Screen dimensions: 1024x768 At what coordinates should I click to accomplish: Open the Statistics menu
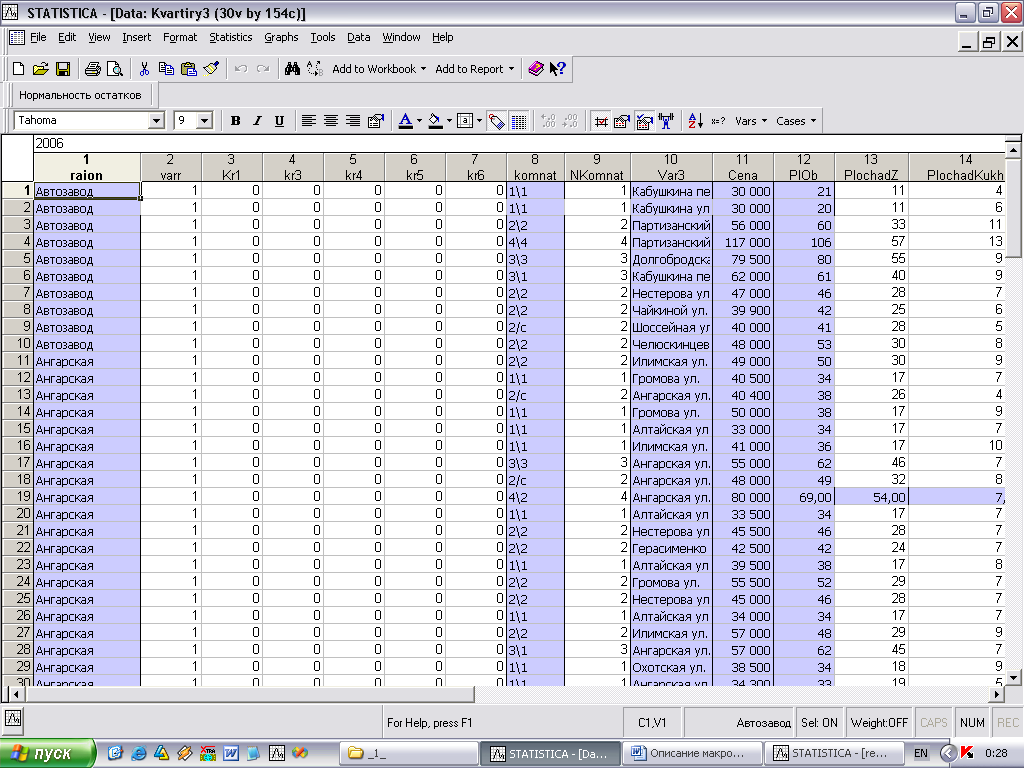230,37
